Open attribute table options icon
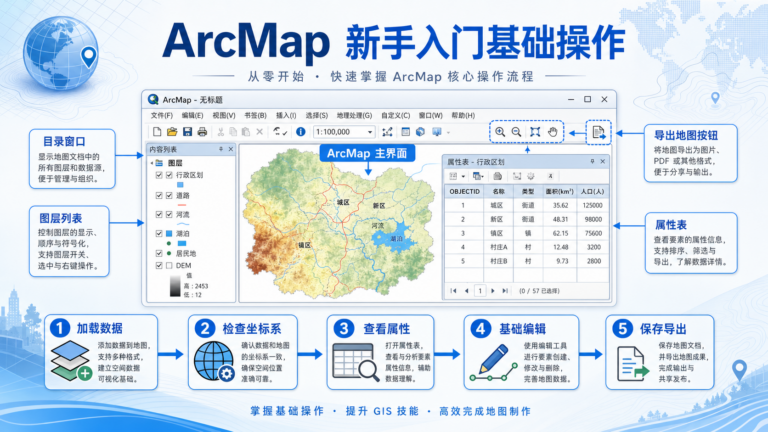 [x=453, y=176]
